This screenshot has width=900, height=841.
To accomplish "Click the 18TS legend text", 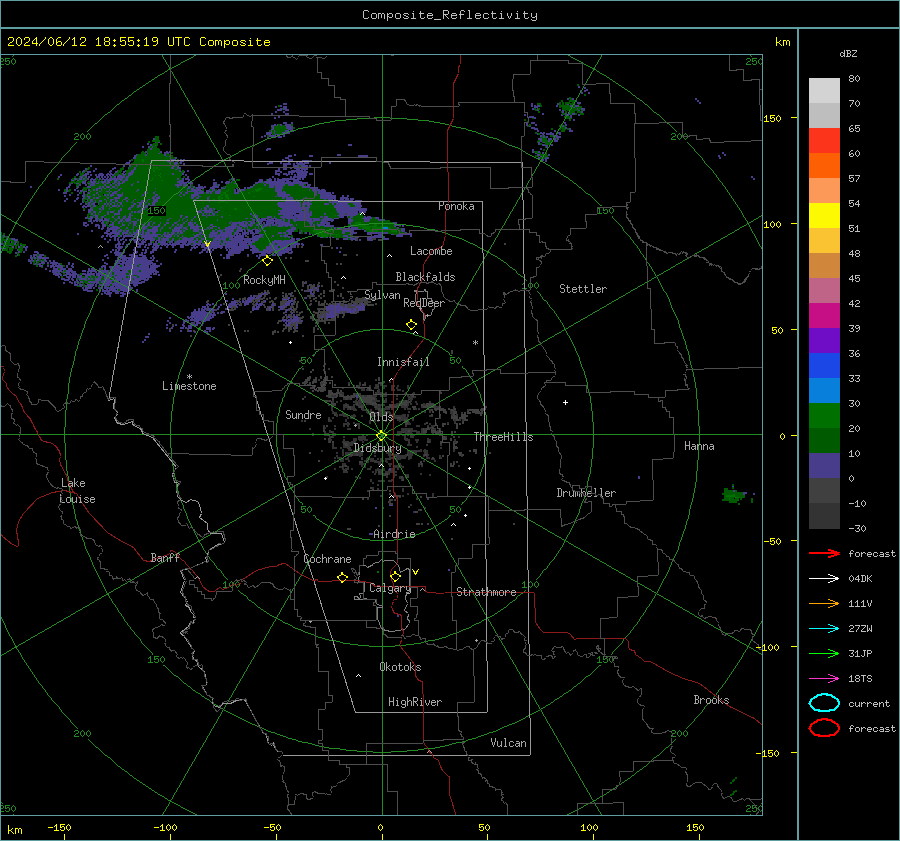I will pos(860,679).
